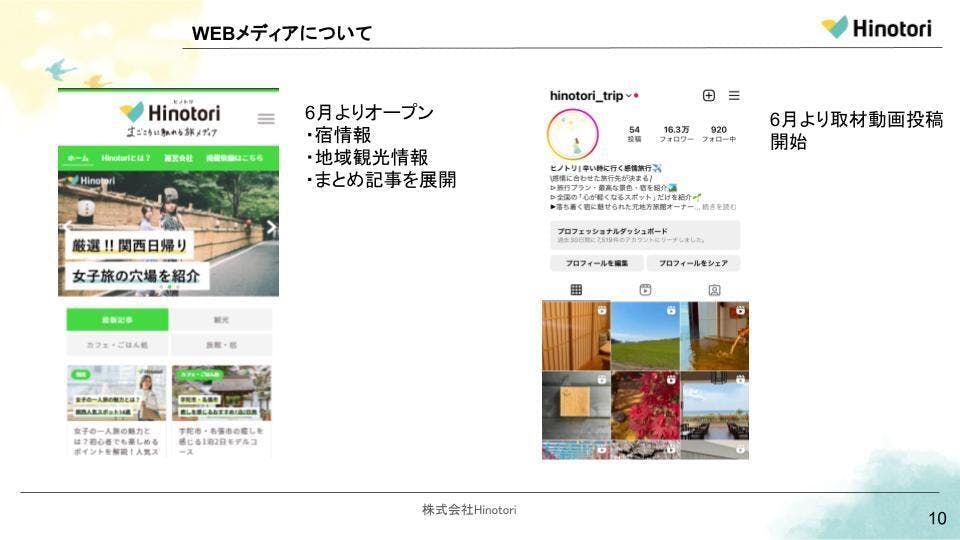Select the ホーム tab in green navbar
960x540 pixels.
click(78, 158)
